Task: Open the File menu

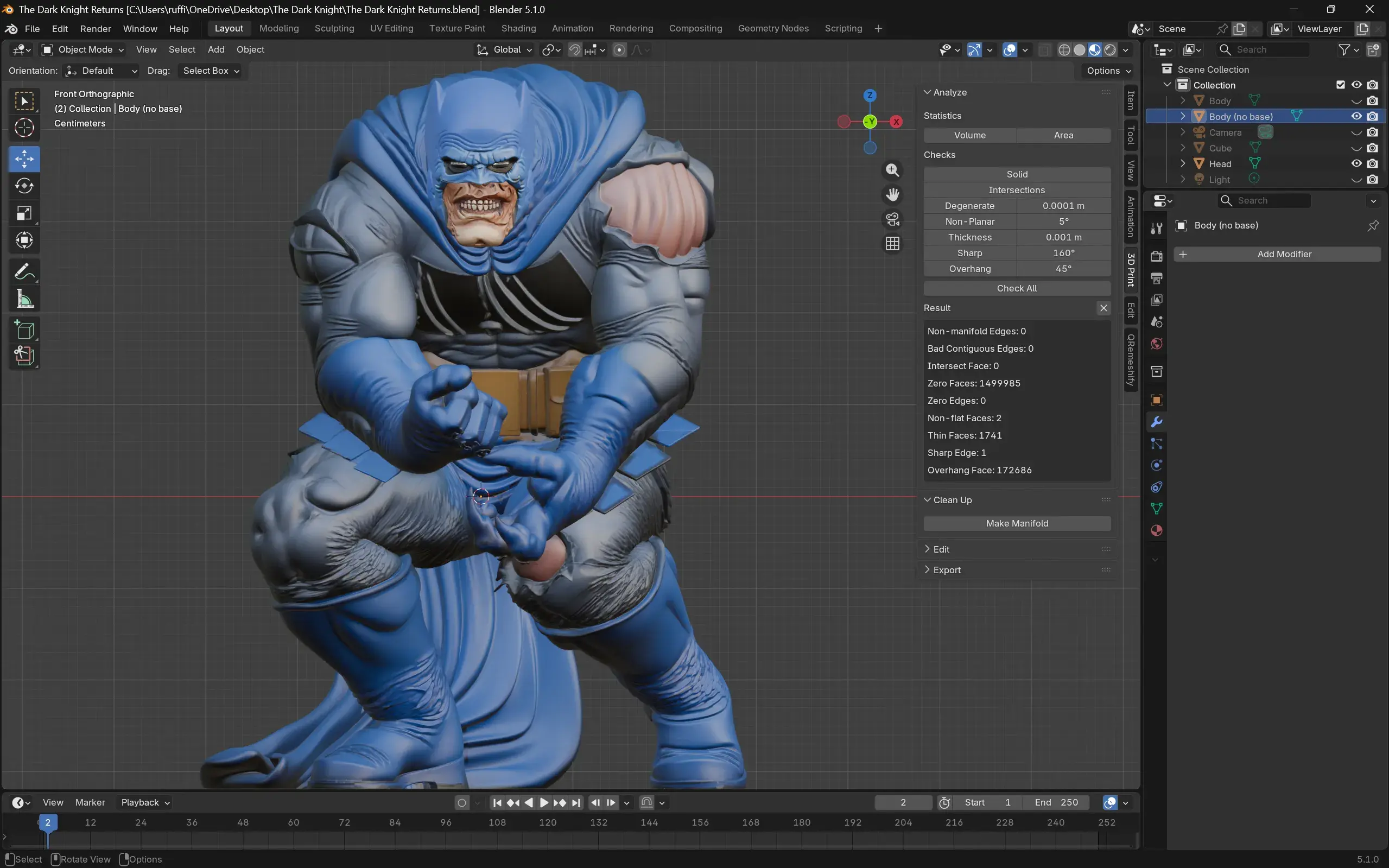Action: 32,29
